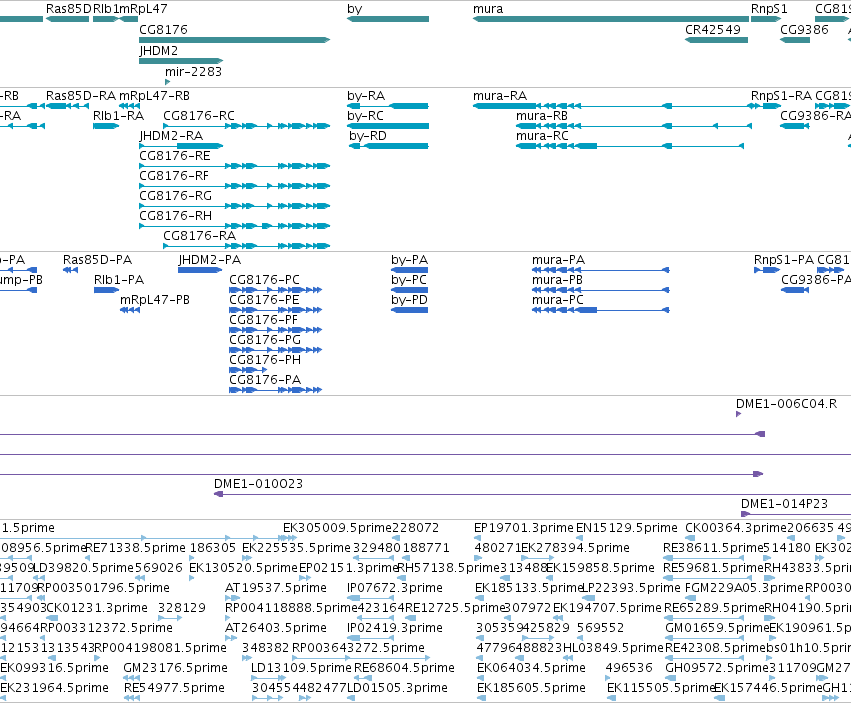Select the CK00364.3prime EST label
Viewport: 851px width, 703px height.
[x=733, y=528]
